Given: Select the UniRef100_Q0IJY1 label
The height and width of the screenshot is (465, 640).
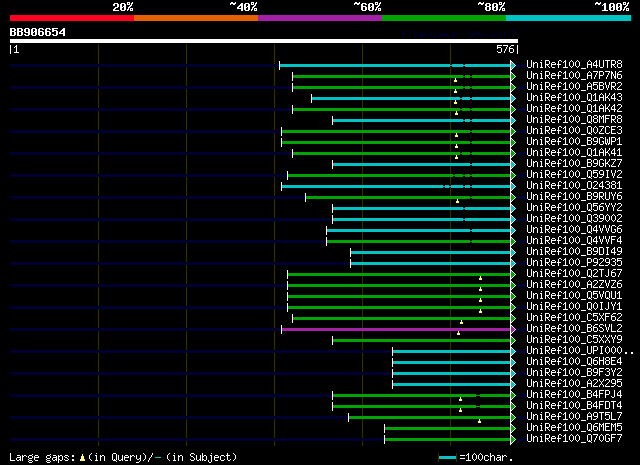Looking at the screenshot, I should click(574, 307).
